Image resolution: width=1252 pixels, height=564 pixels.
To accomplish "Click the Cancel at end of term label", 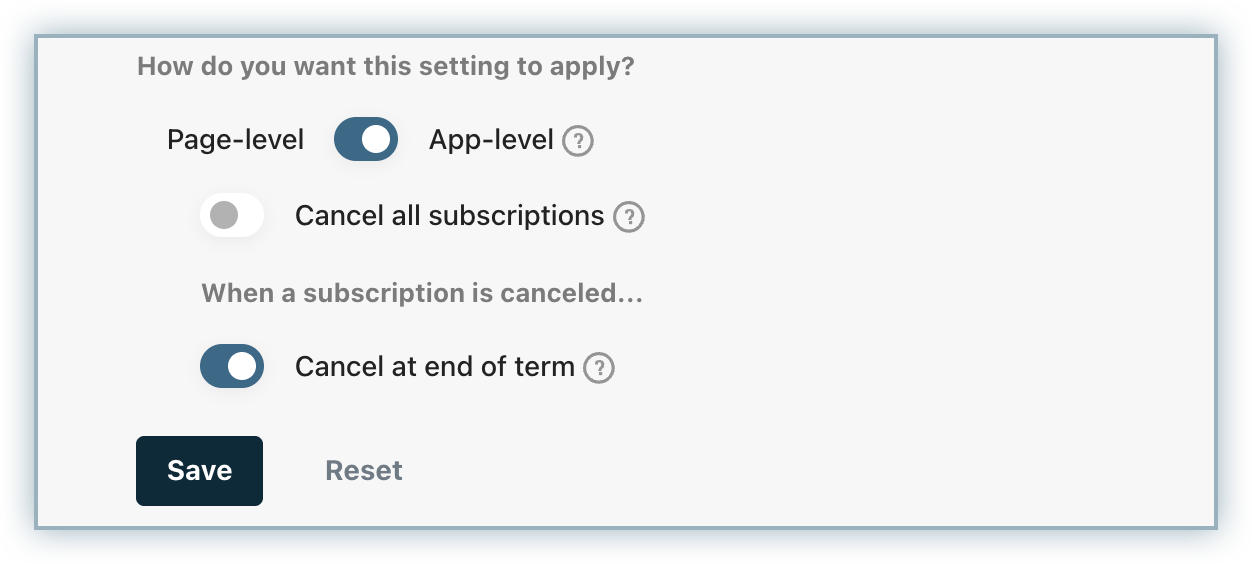I will (x=434, y=367).
